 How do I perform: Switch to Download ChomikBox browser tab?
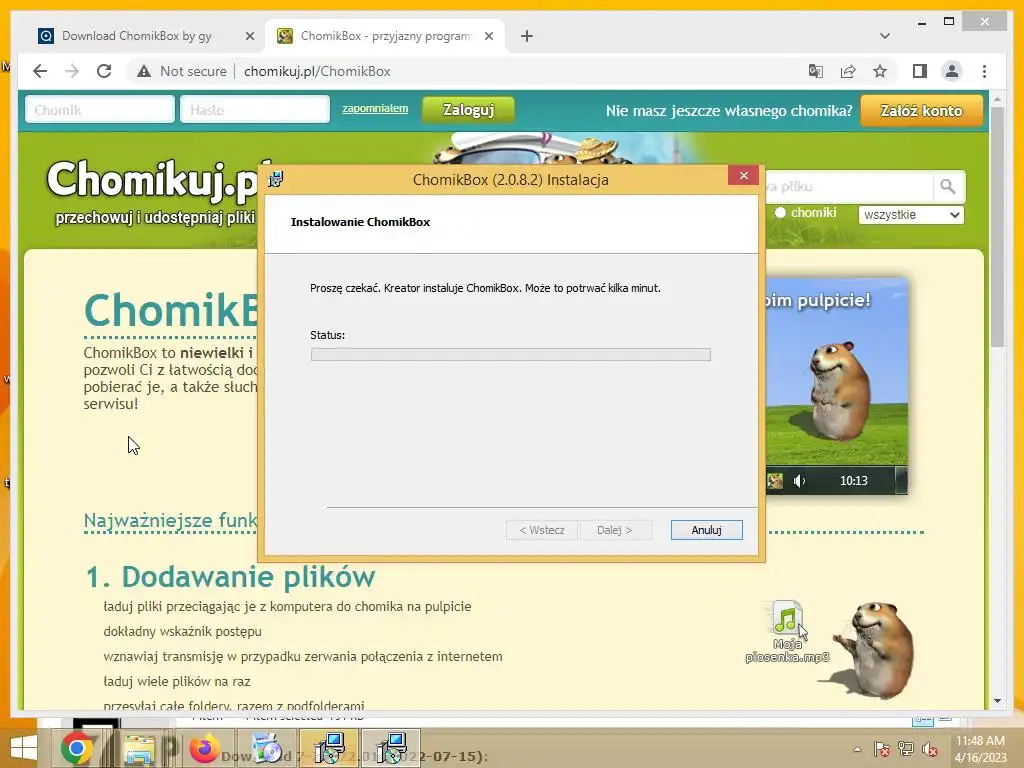[136, 36]
